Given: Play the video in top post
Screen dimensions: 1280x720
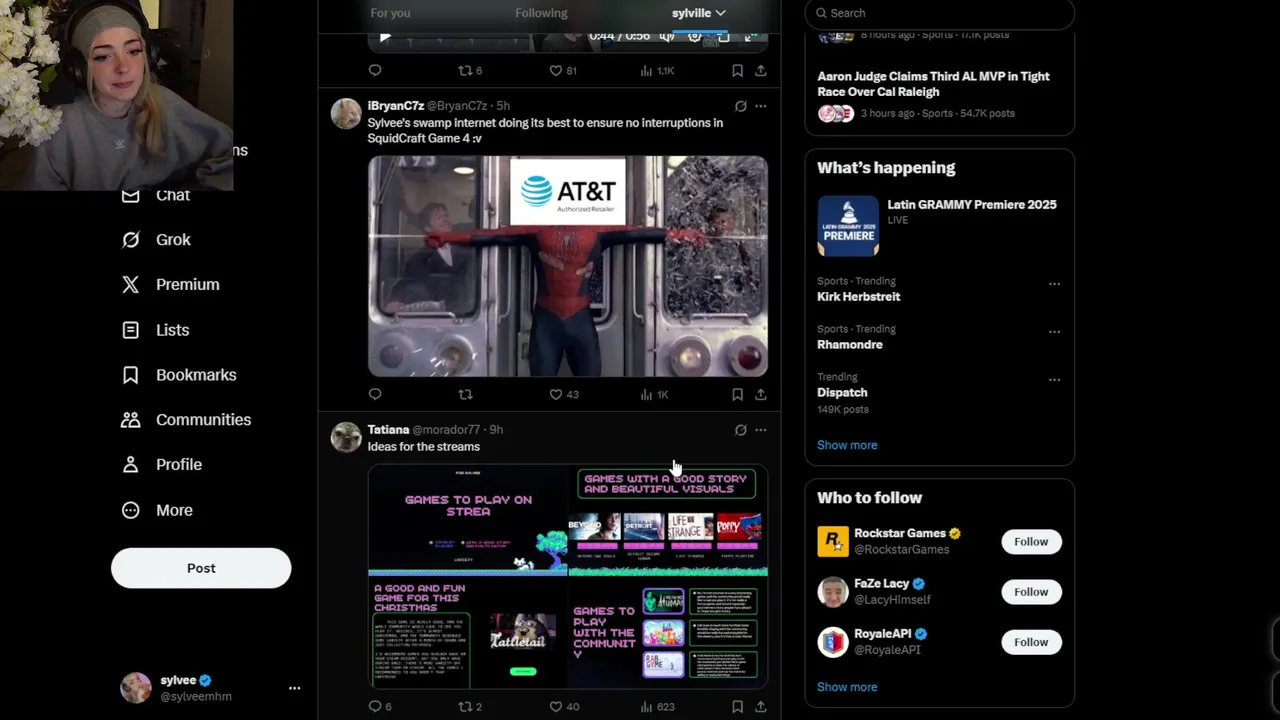Looking at the screenshot, I should pos(385,37).
